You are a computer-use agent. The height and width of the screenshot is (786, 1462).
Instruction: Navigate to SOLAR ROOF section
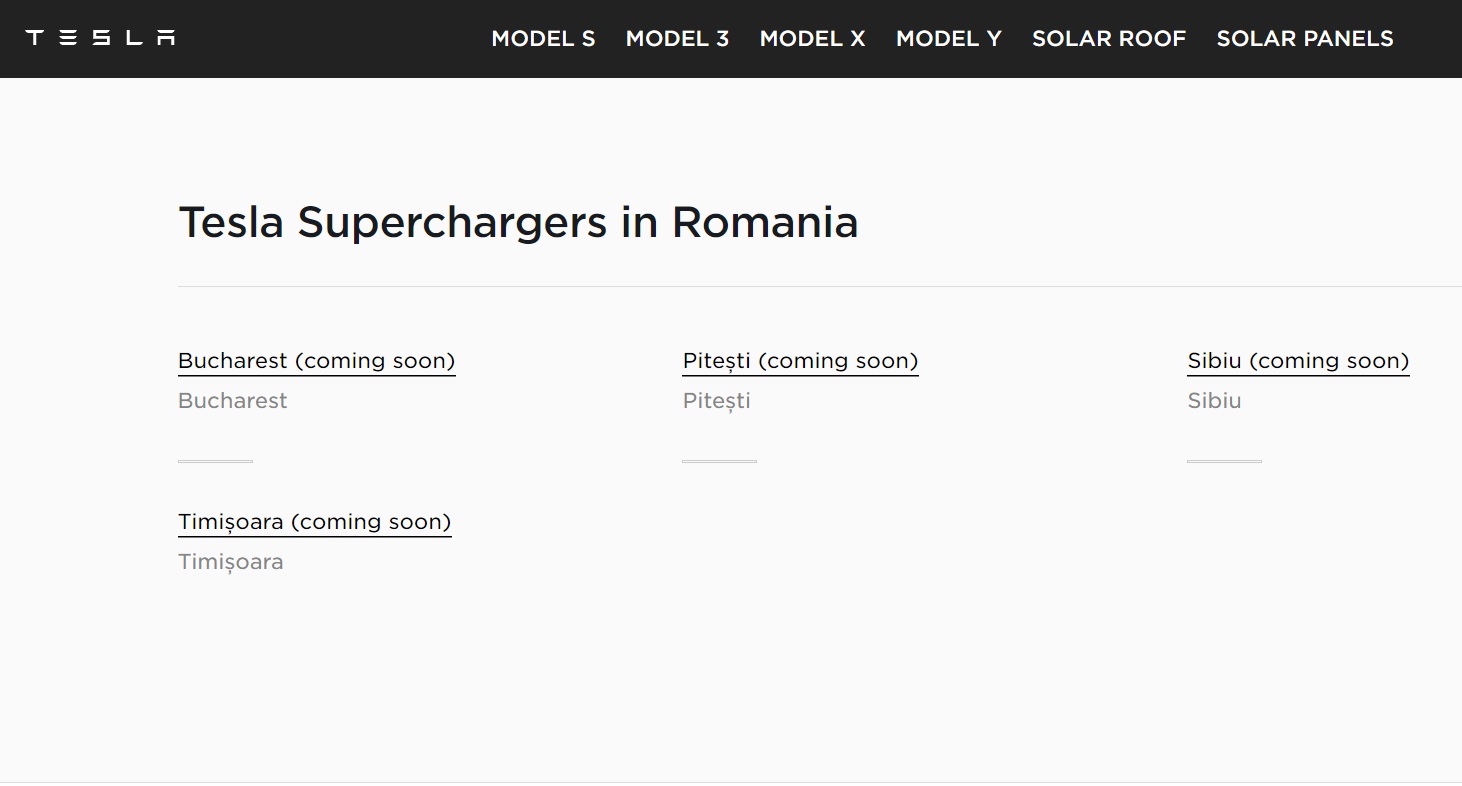point(1109,39)
